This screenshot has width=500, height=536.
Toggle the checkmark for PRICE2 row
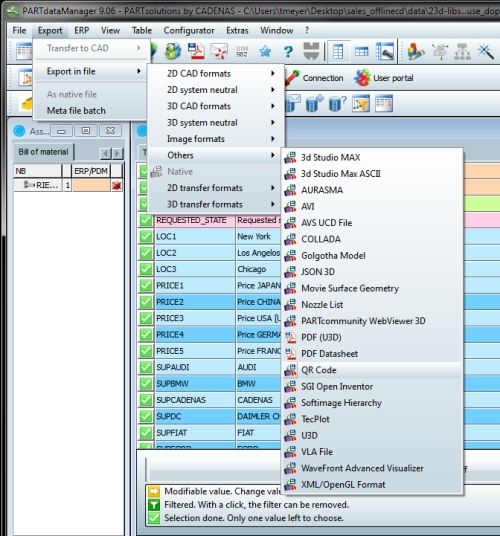[x=146, y=302]
